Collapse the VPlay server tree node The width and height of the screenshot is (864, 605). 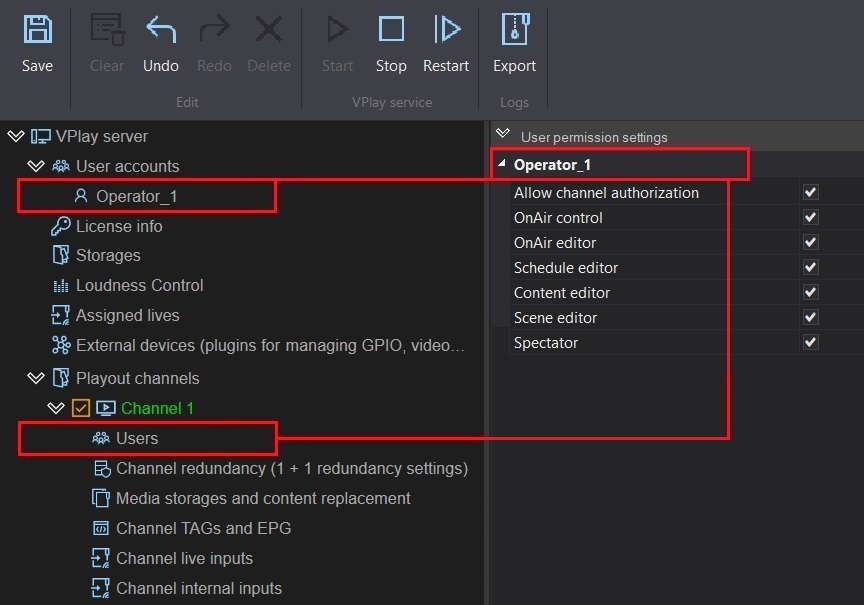[16, 136]
